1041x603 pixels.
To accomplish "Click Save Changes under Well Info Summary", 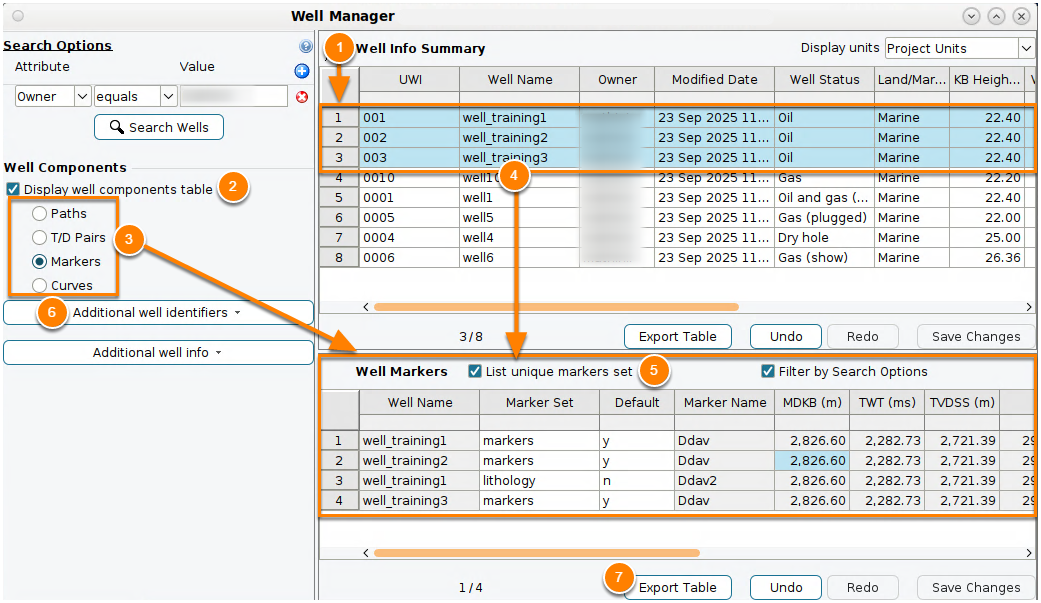I will pyautogui.click(x=976, y=337).
